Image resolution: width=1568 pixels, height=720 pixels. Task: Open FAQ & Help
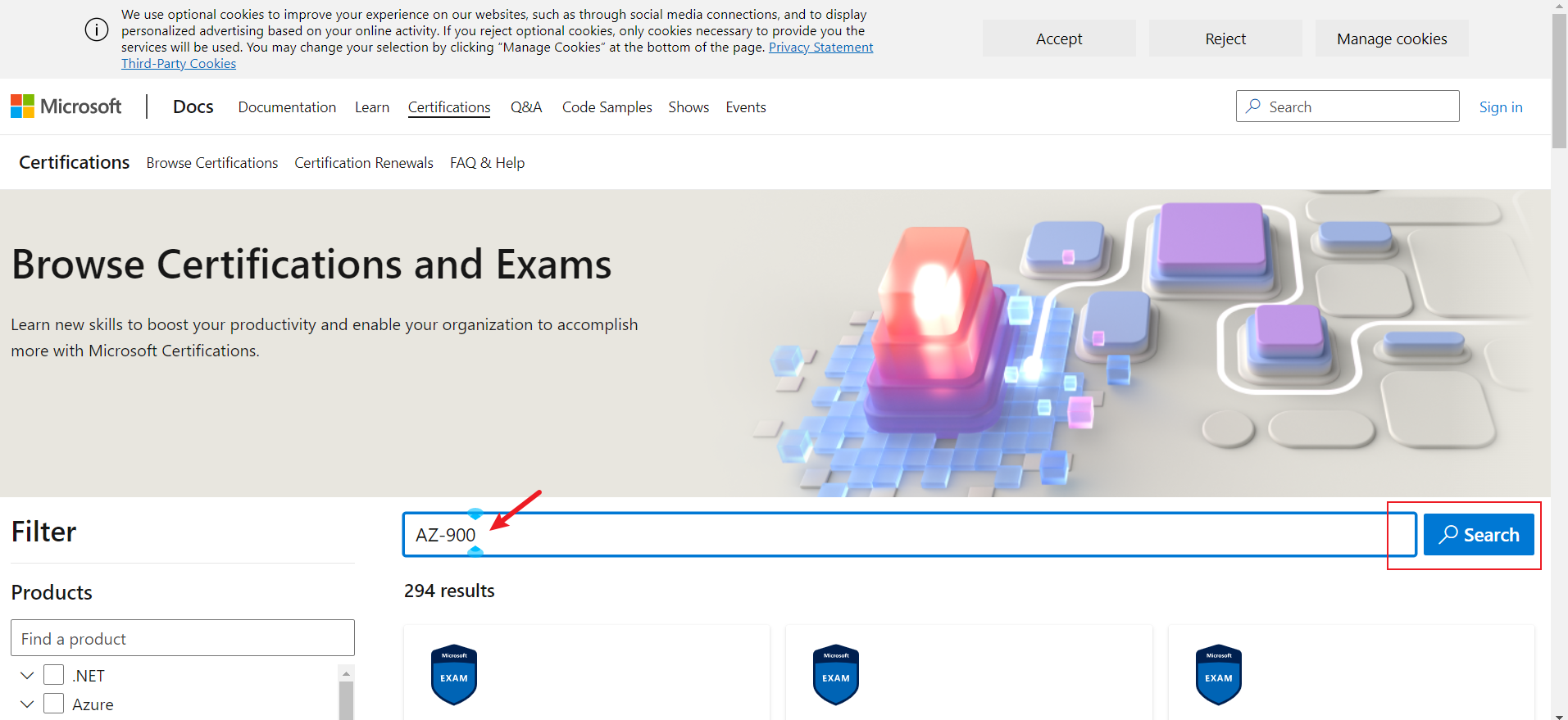click(487, 163)
